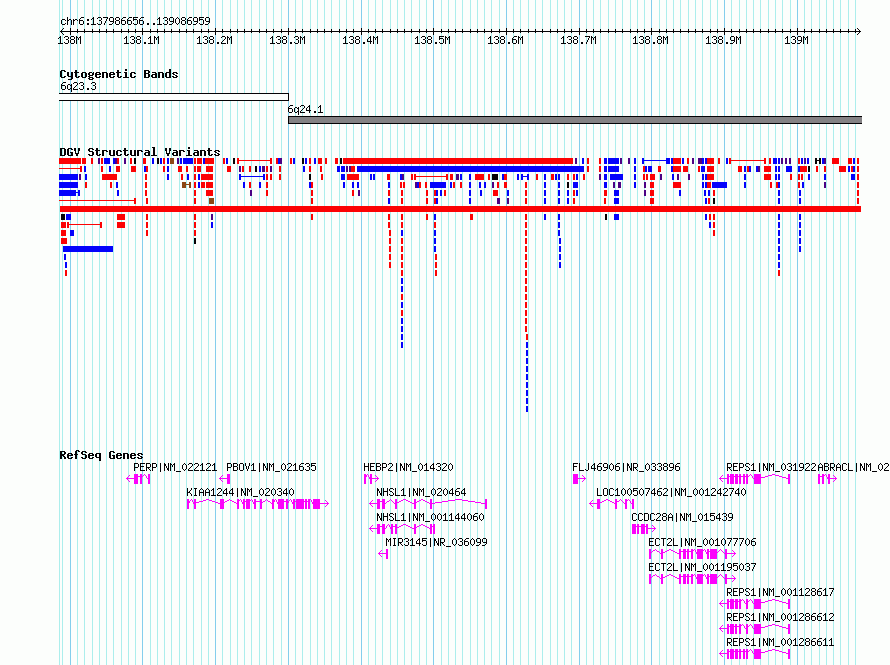
Task: Click the 138.7M ruler tick label
Action: click(x=578, y=40)
